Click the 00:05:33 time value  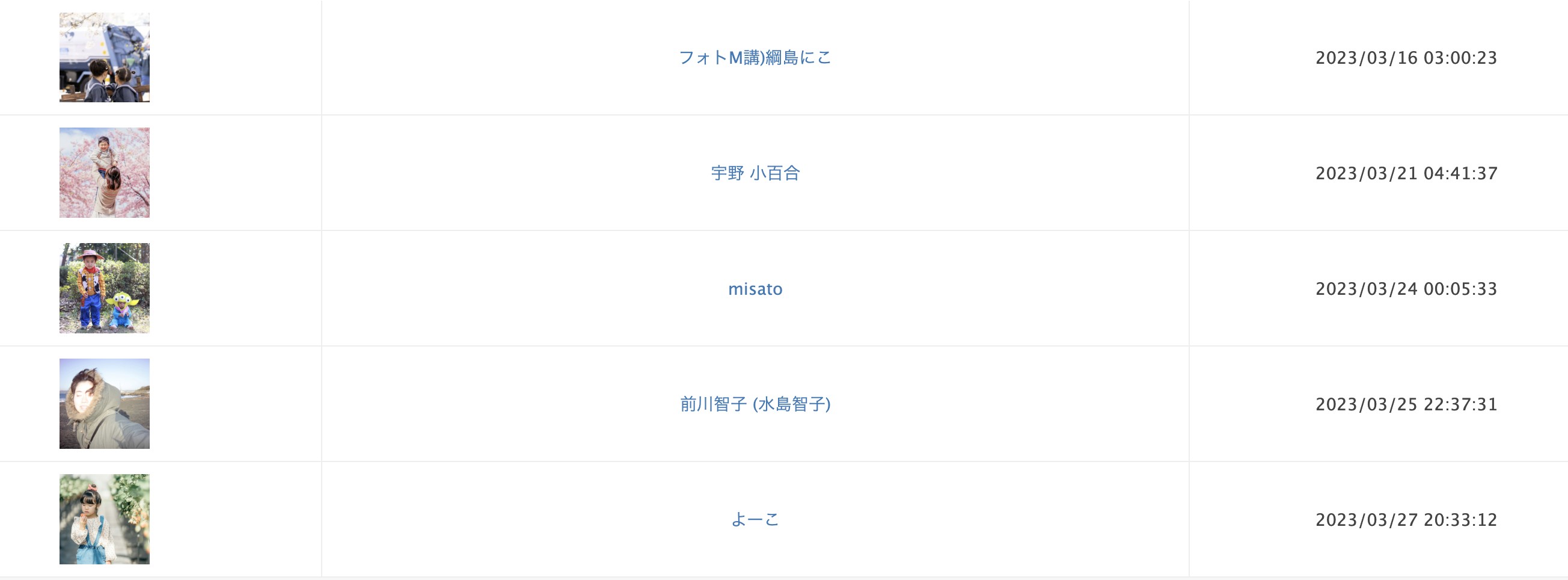point(1461,289)
